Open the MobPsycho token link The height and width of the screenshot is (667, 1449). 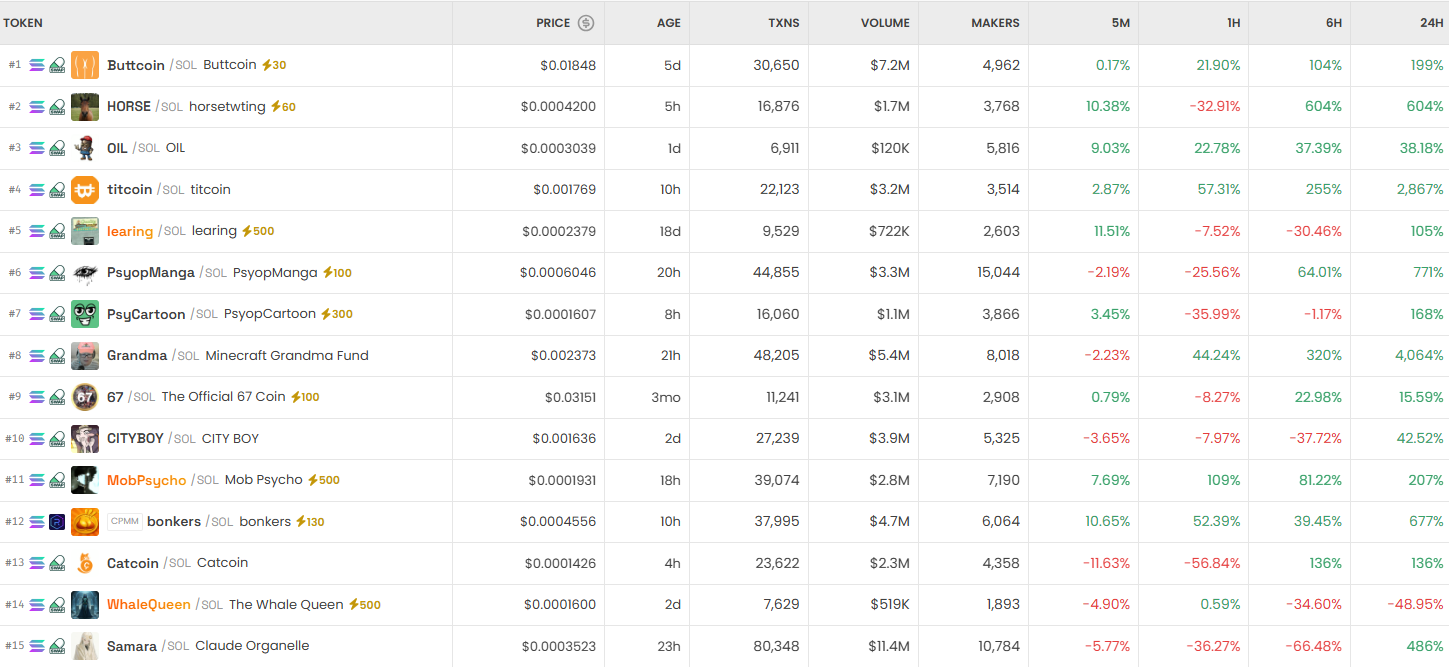146,480
